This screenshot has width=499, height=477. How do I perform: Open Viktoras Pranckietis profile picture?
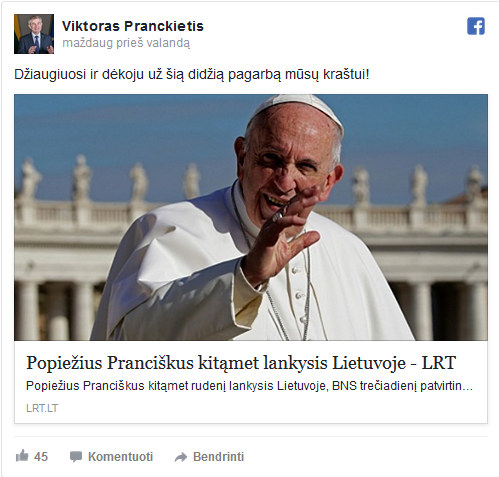coord(34,34)
